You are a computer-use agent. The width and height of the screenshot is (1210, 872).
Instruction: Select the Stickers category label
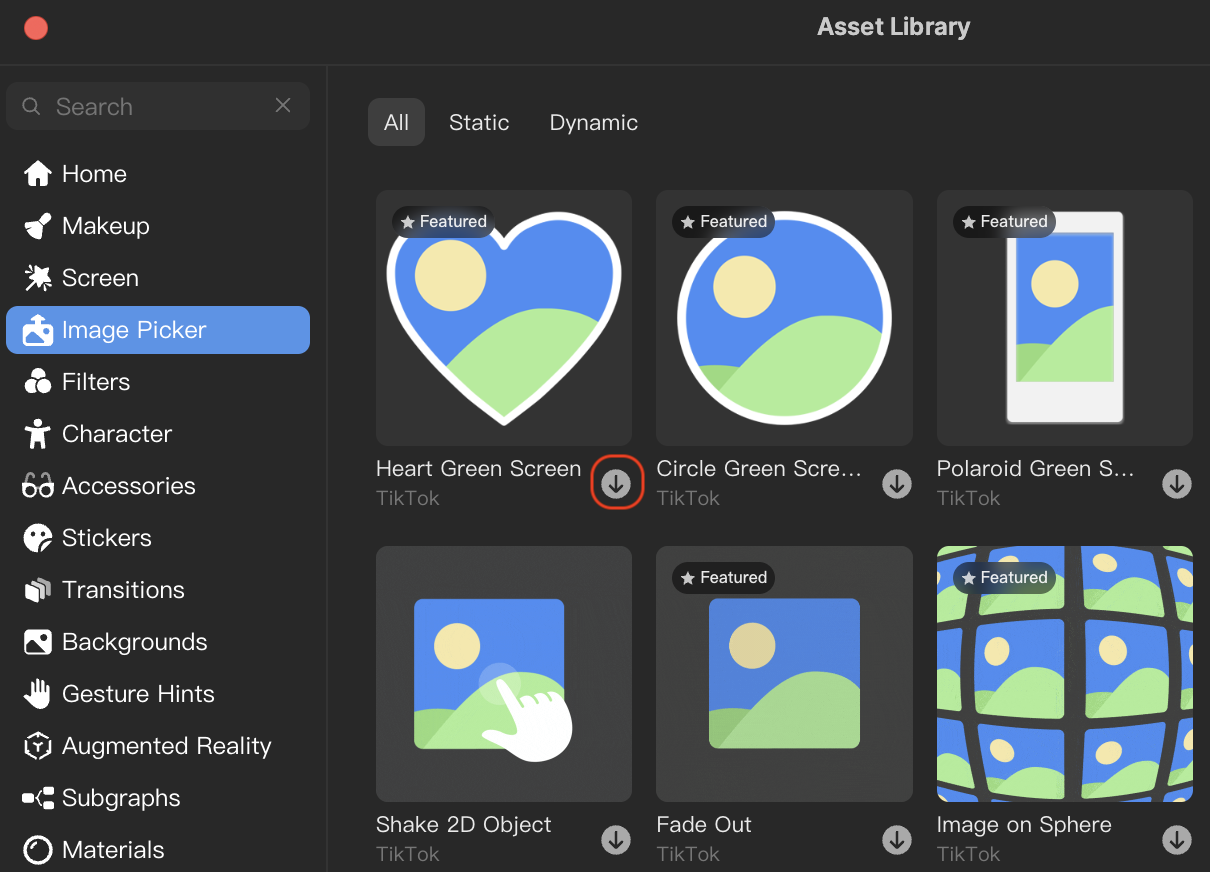(x=107, y=538)
